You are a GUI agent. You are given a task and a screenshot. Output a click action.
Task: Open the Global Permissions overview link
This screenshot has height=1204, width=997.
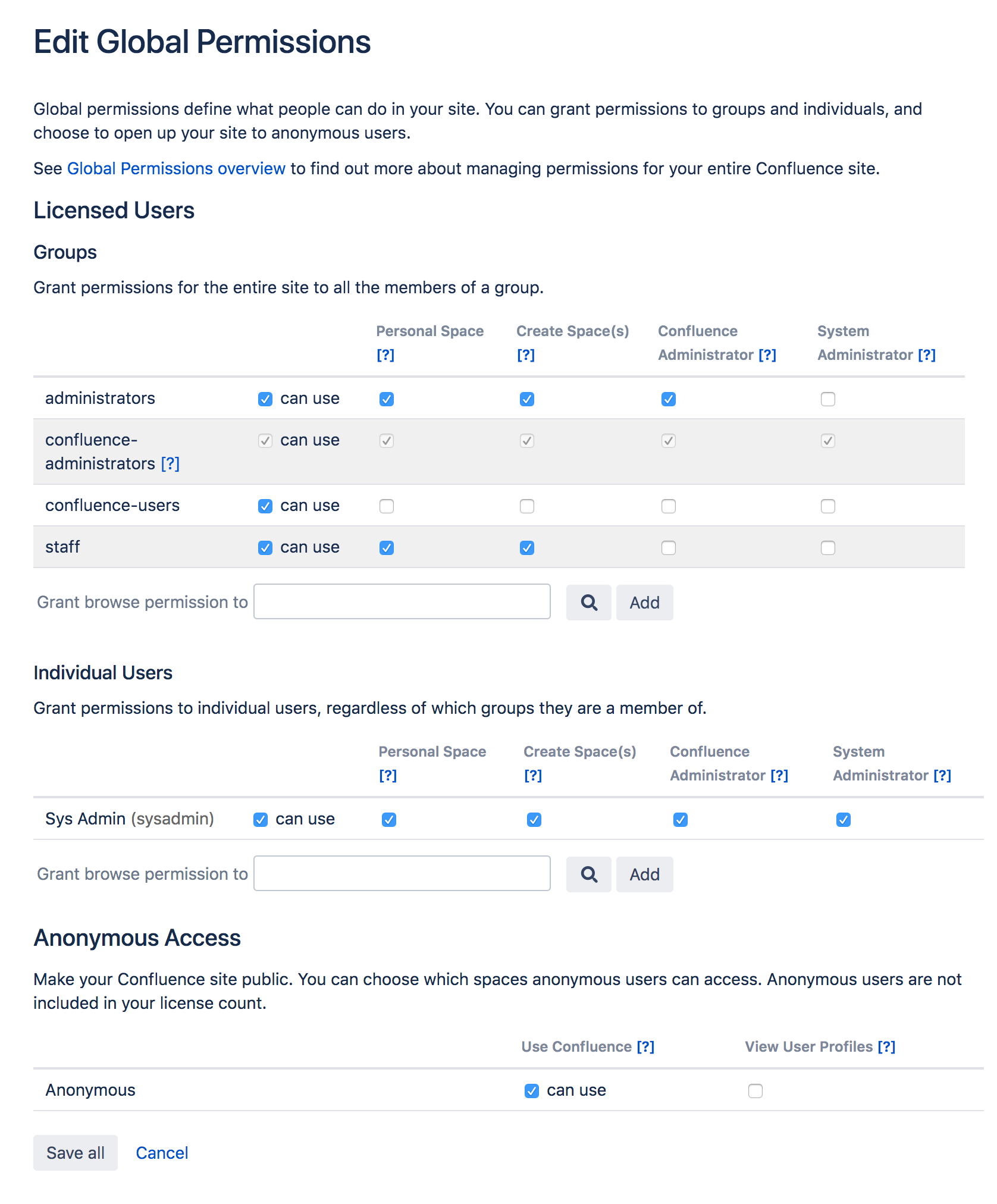[x=176, y=169]
